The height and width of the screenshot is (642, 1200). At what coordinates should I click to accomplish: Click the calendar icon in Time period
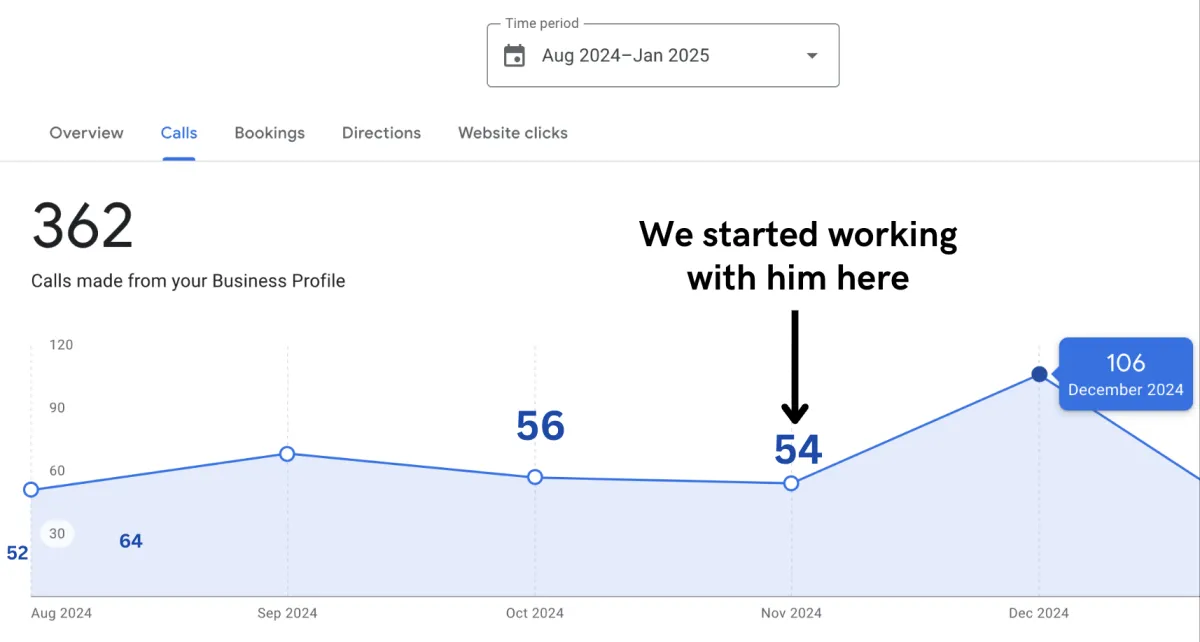point(514,56)
